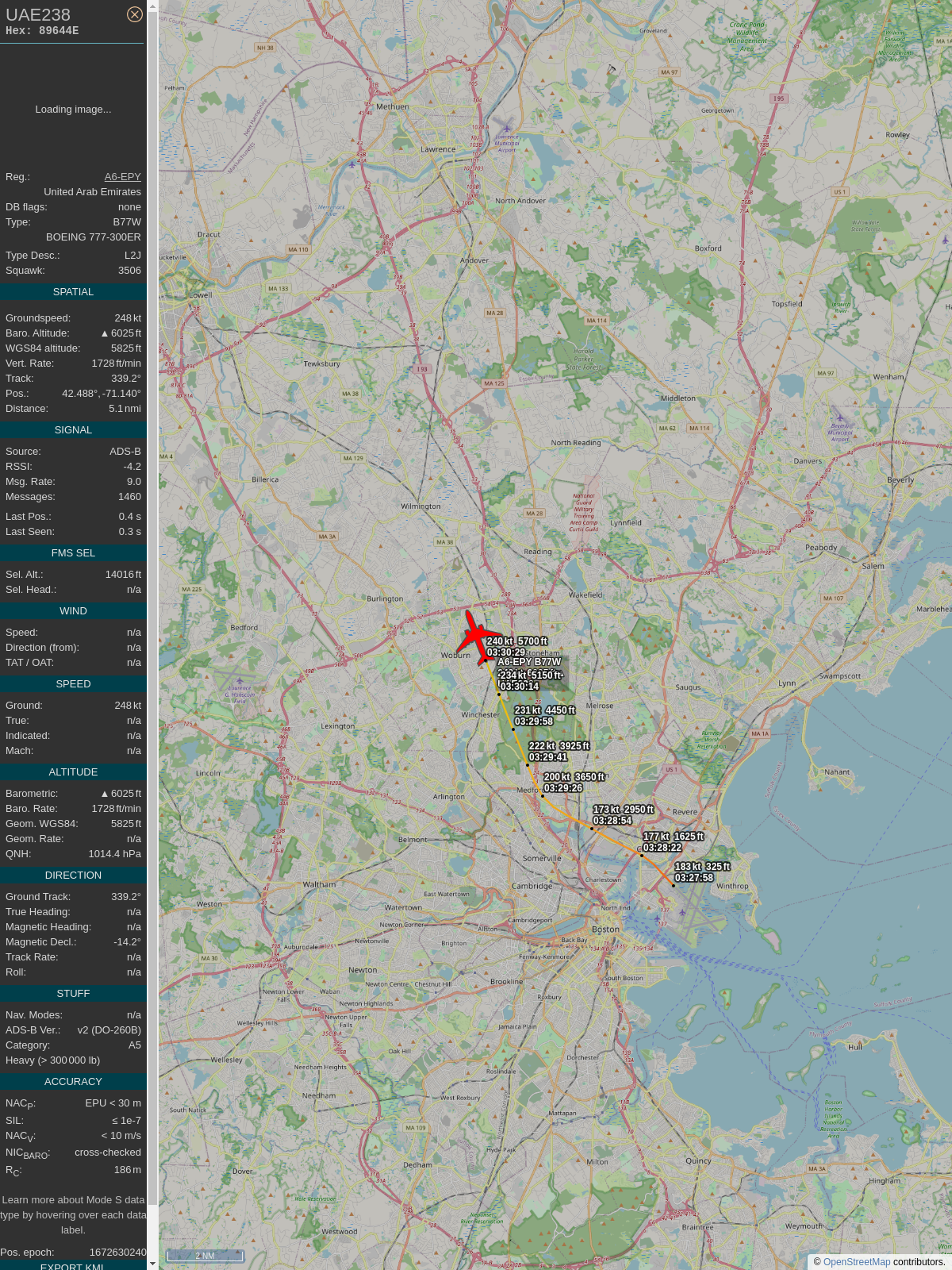Click the ALTITUDE section header
This screenshot has width=952, height=1270.
coord(73,772)
